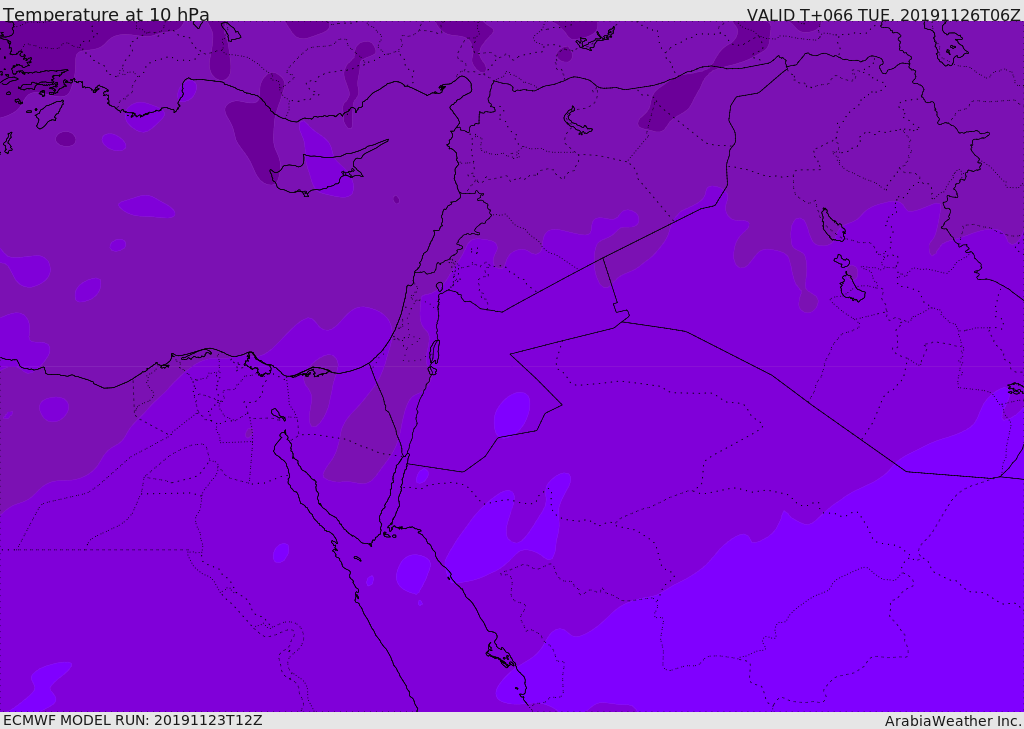Select the 'VALID T+066 TUE. 20191126T06Z' label
Screen dimensions: 1024x729
tap(884, 14)
